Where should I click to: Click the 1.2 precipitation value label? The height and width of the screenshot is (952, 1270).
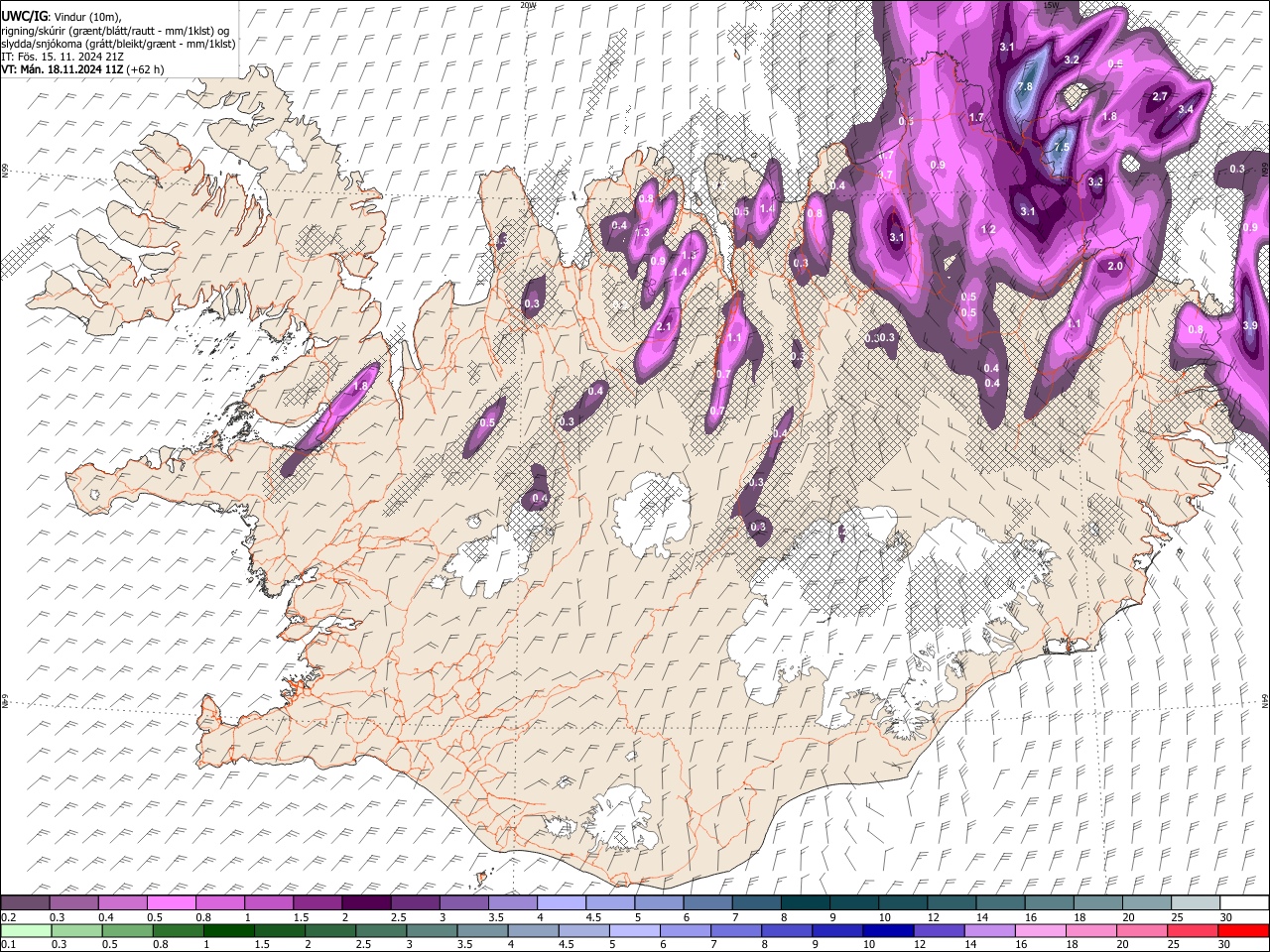(x=988, y=230)
